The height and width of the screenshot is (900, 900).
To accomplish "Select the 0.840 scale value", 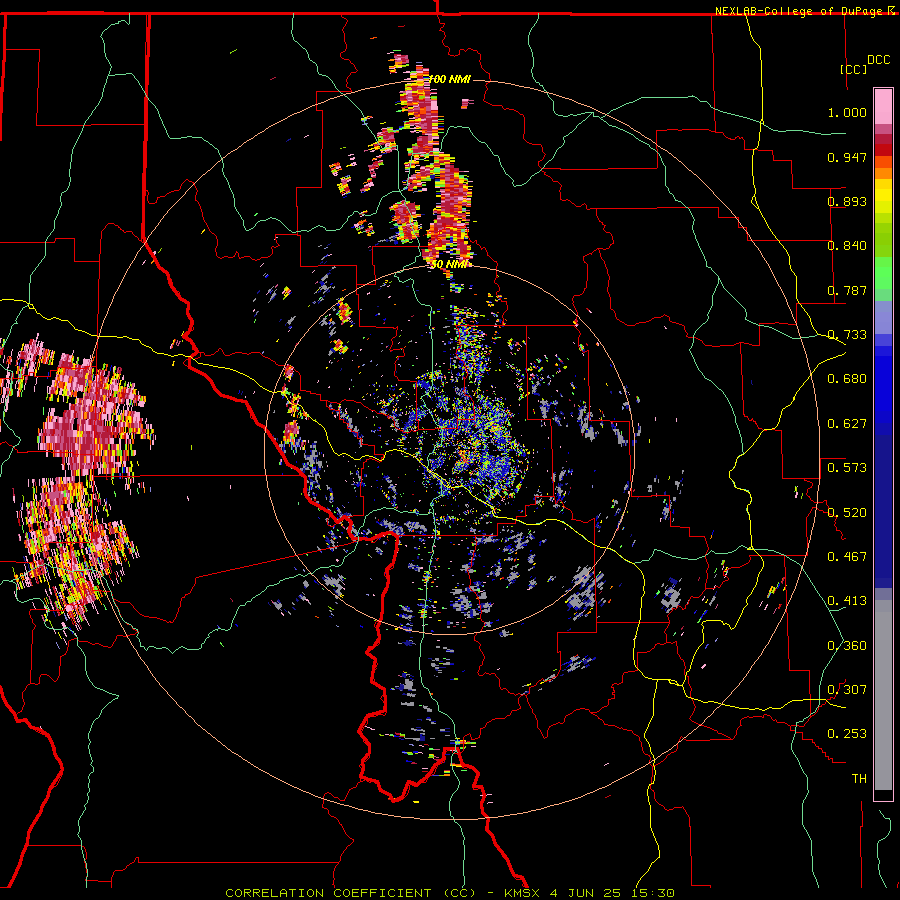I will [x=847, y=246].
